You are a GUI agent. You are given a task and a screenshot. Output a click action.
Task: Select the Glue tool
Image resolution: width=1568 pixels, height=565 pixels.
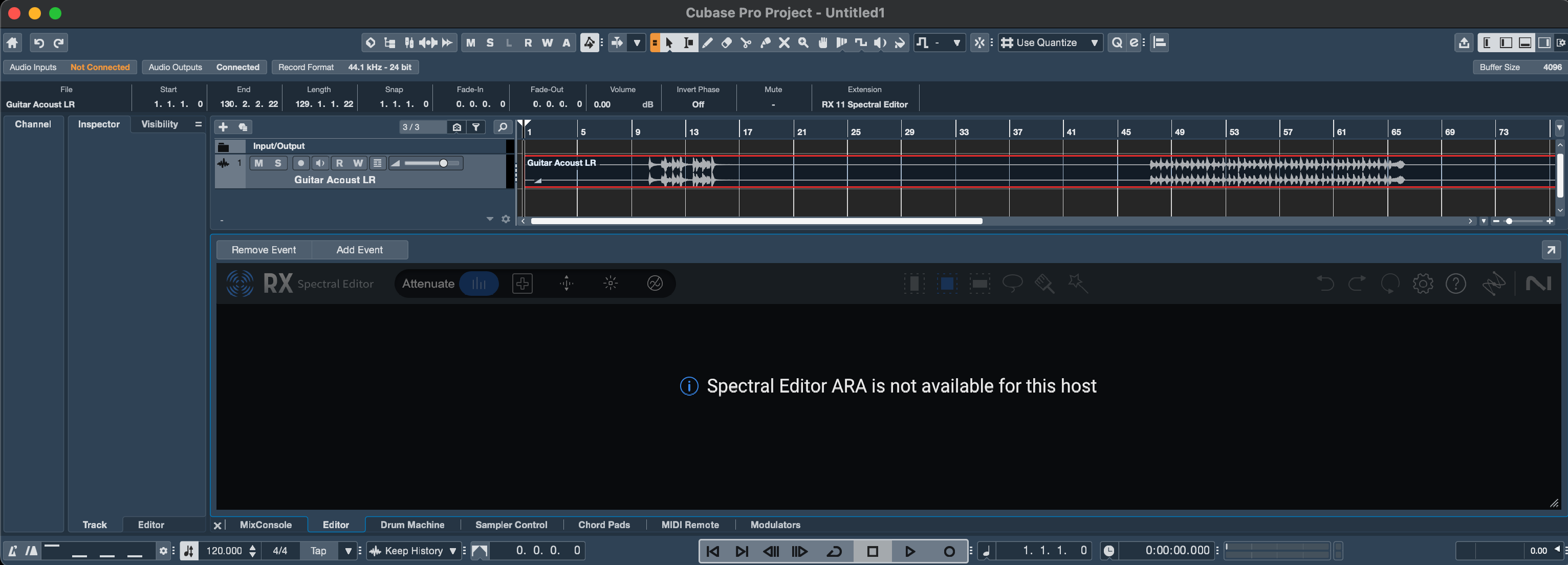765,42
